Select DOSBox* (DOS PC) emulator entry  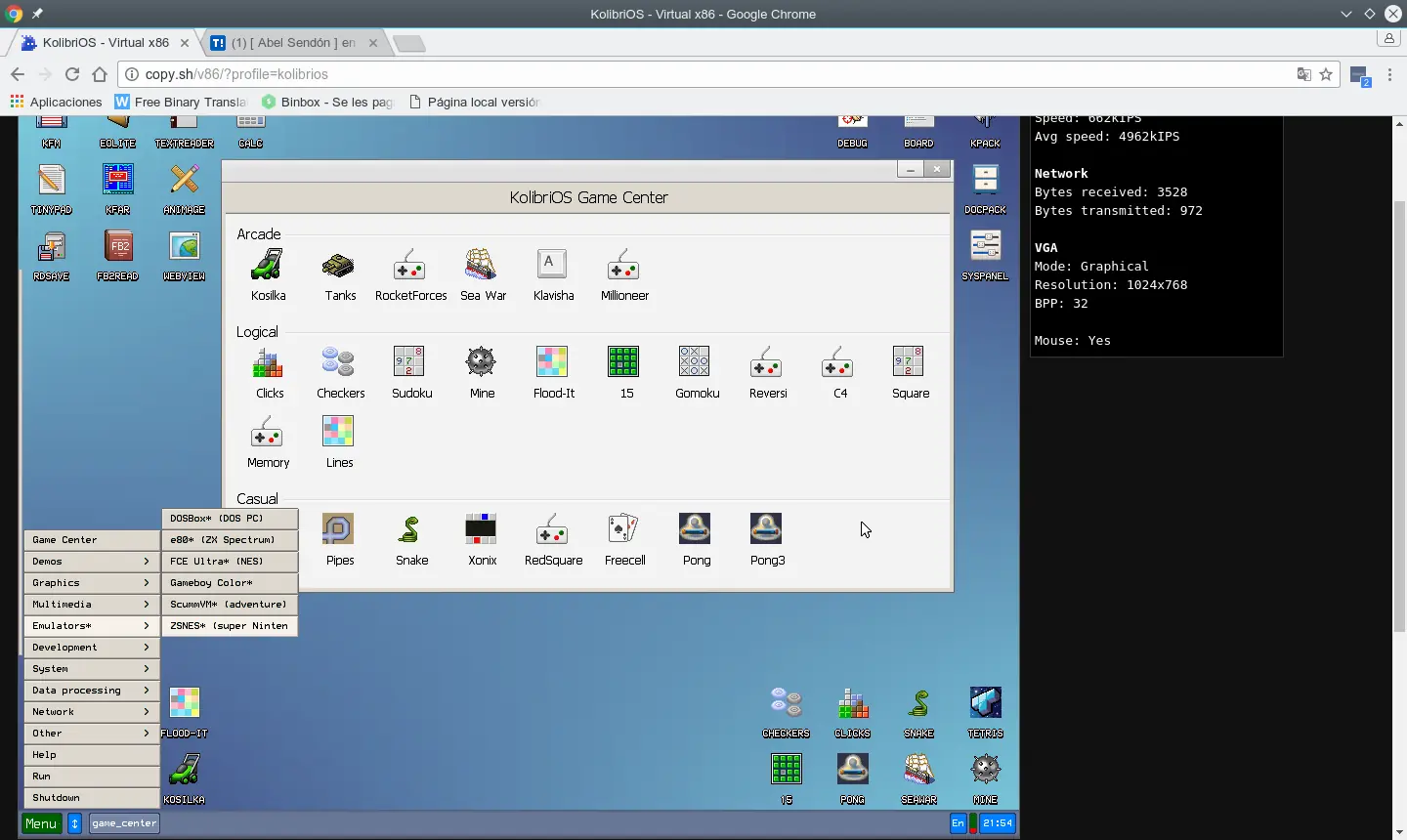click(x=230, y=519)
